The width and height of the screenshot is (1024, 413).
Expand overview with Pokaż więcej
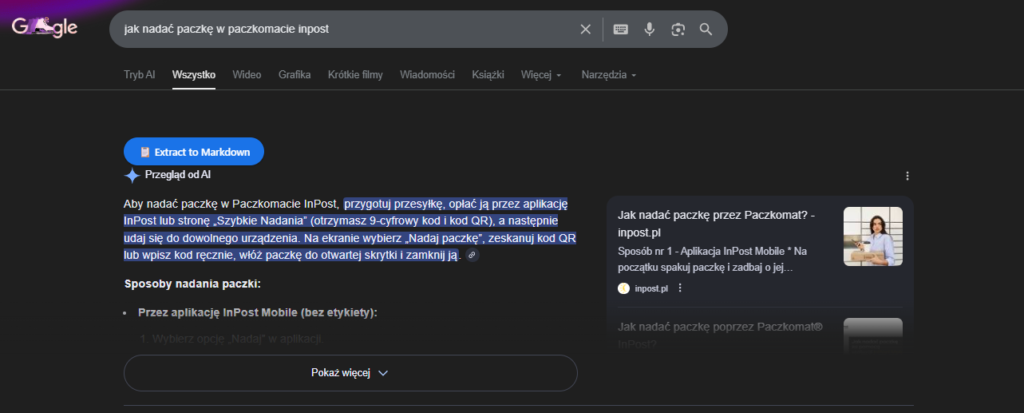350,373
